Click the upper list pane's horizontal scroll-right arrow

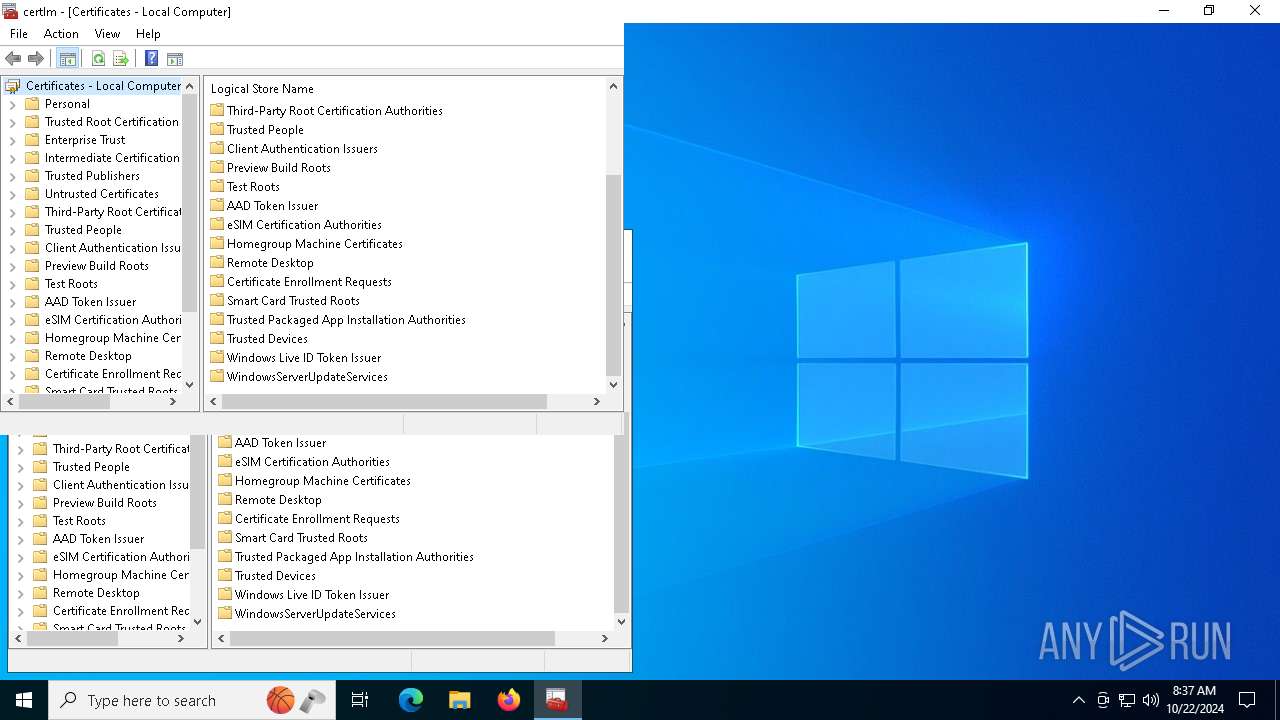tap(597, 402)
